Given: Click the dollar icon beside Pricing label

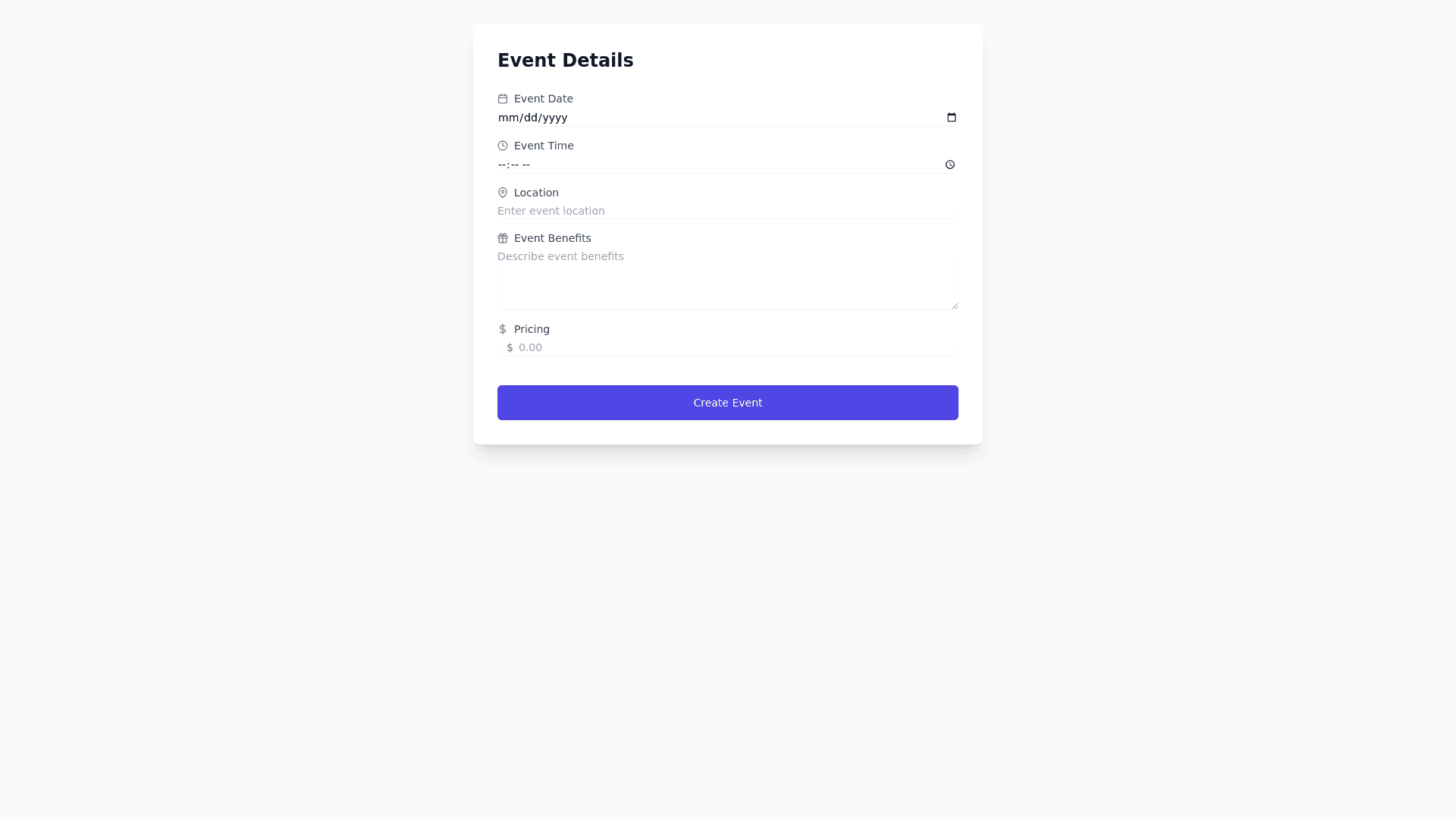Looking at the screenshot, I should (503, 329).
